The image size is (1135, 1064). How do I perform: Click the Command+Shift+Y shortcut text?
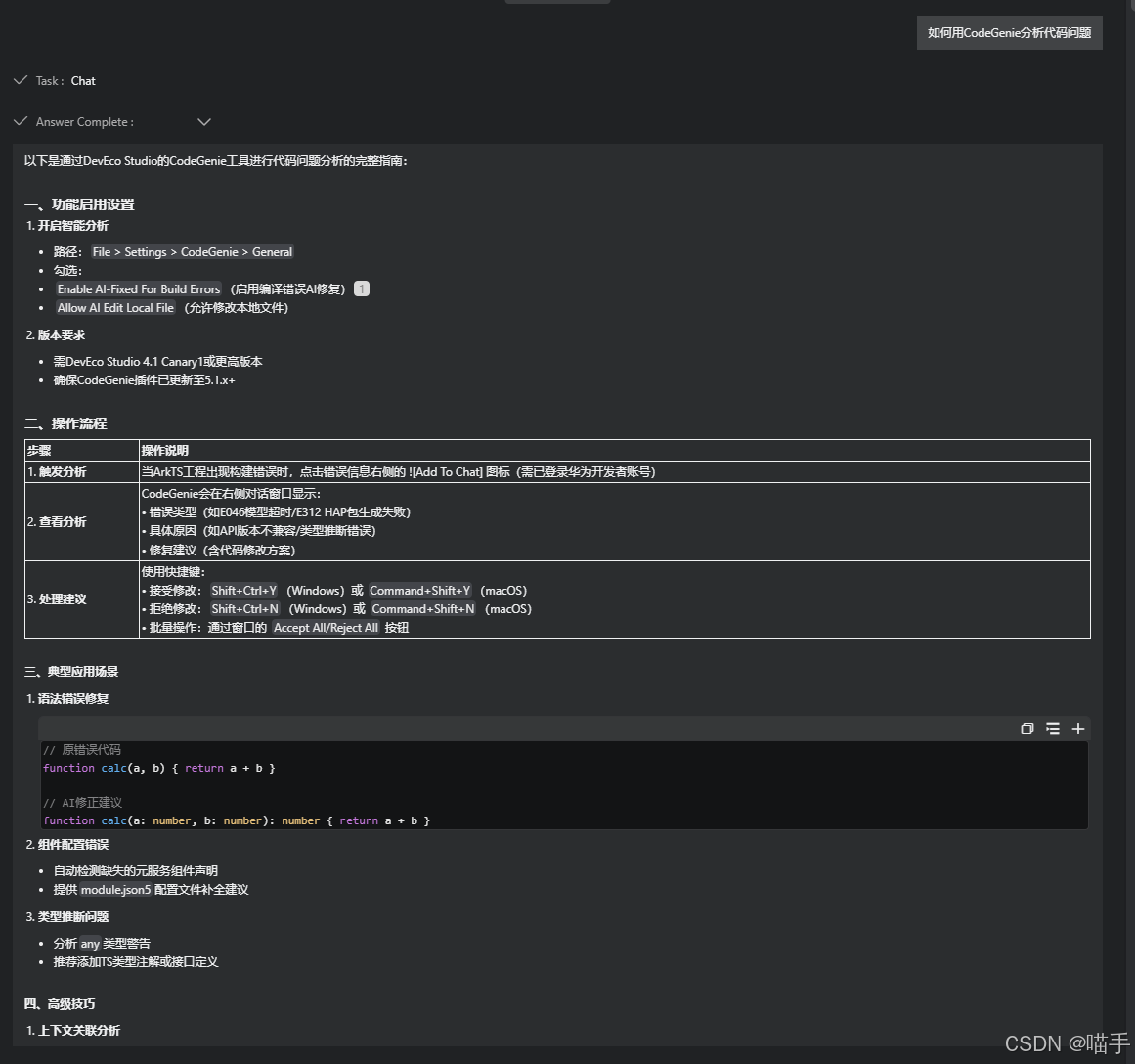(419, 591)
